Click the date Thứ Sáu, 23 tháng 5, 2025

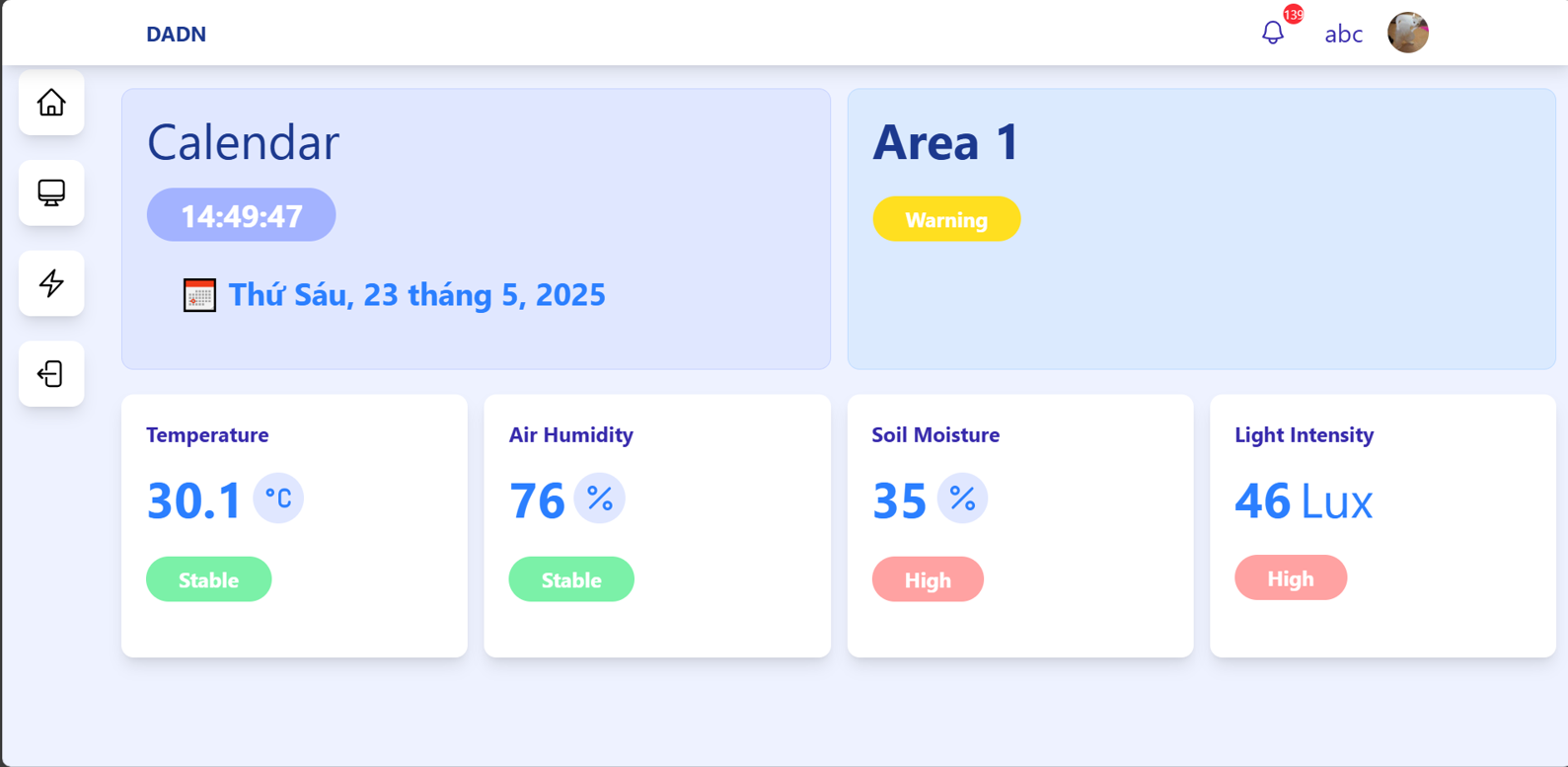[x=415, y=294]
